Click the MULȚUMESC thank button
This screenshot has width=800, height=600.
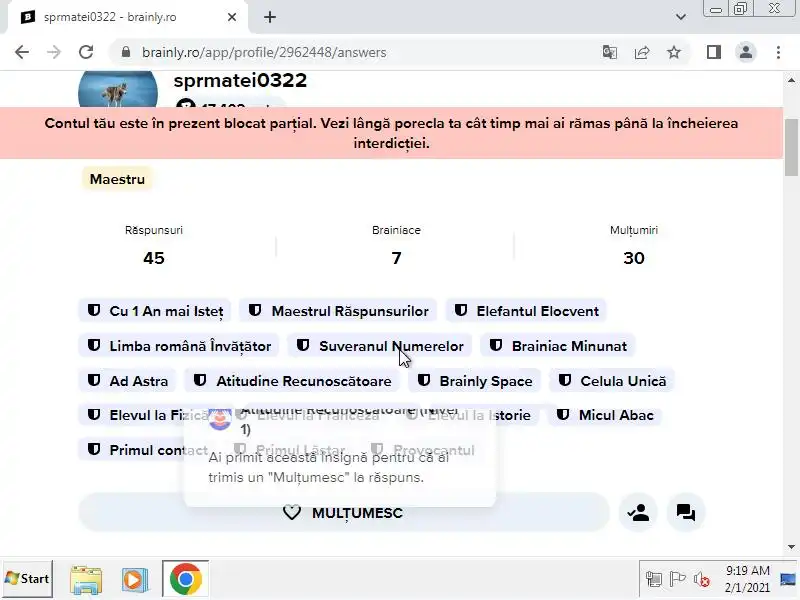[344, 512]
